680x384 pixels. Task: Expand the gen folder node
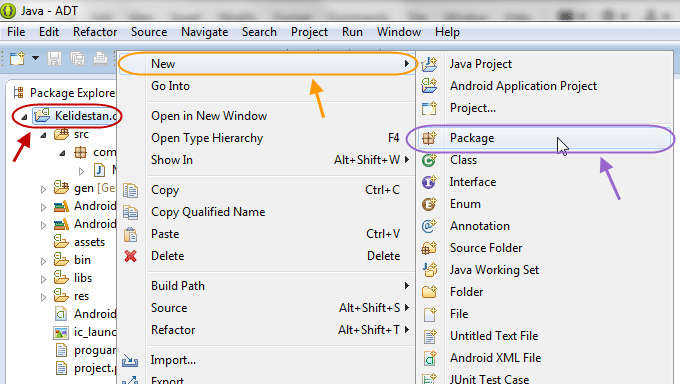[x=43, y=189]
